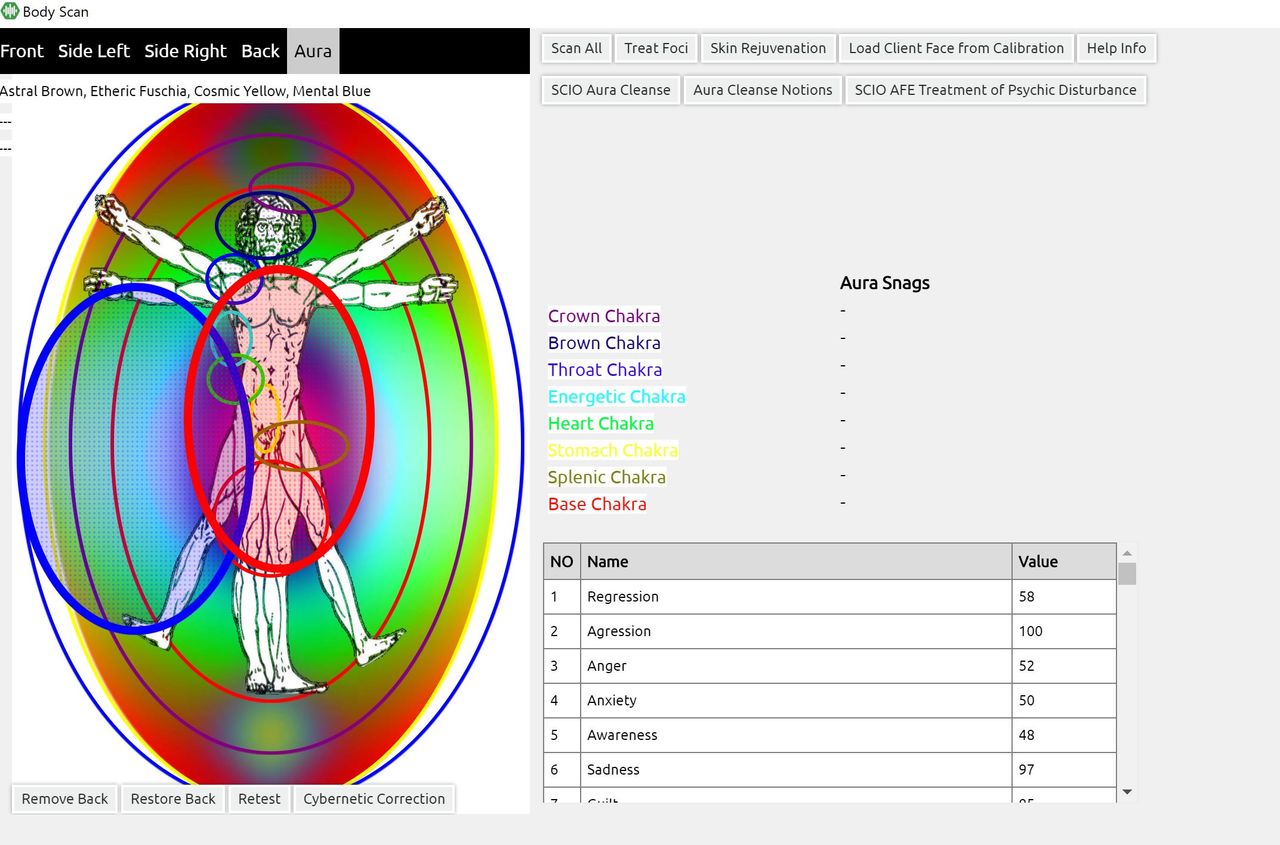Run the SCIO Aura Cleanse
This screenshot has height=845, width=1280.
coord(610,90)
